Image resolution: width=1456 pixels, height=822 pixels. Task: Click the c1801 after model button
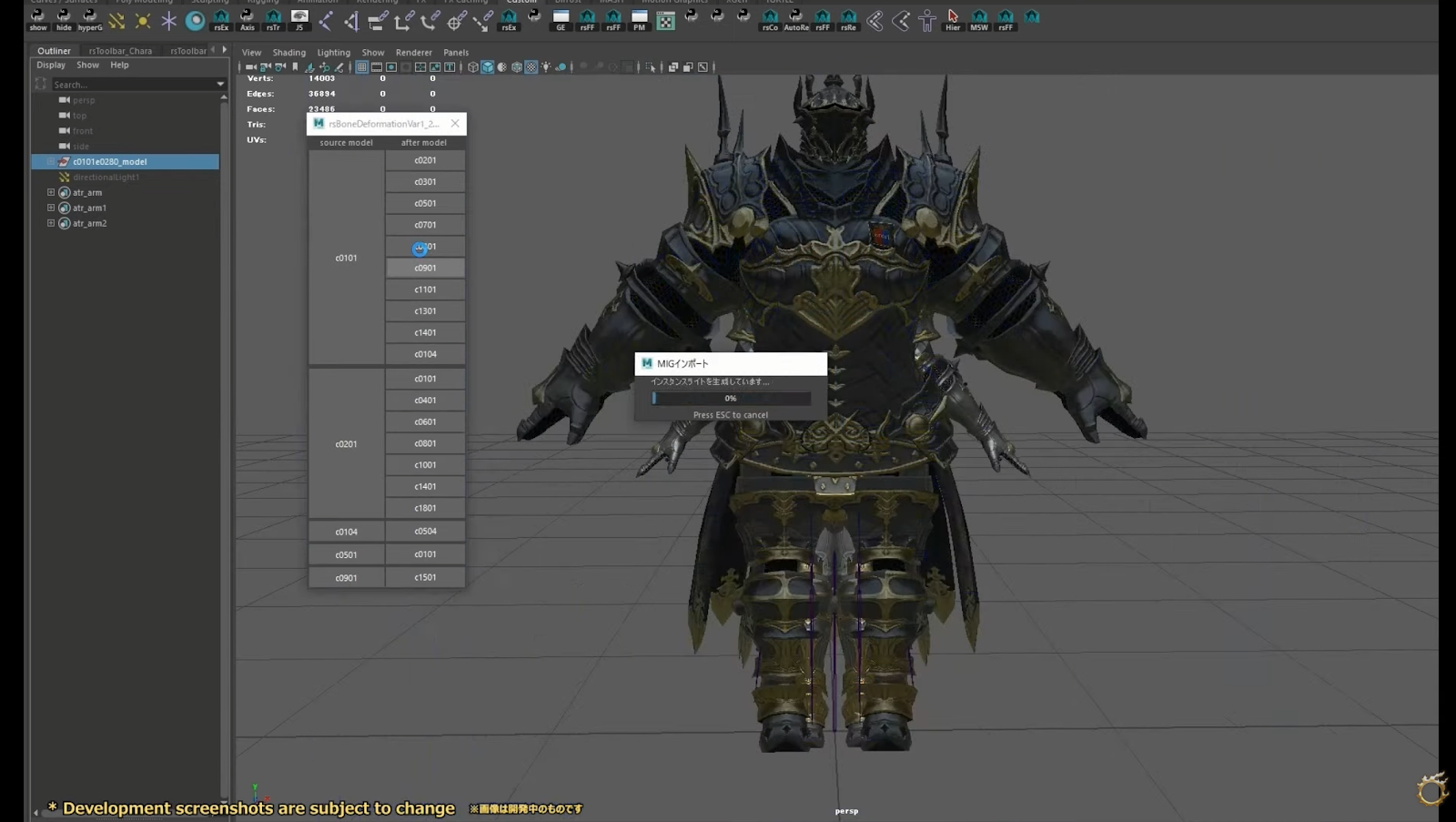425,508
